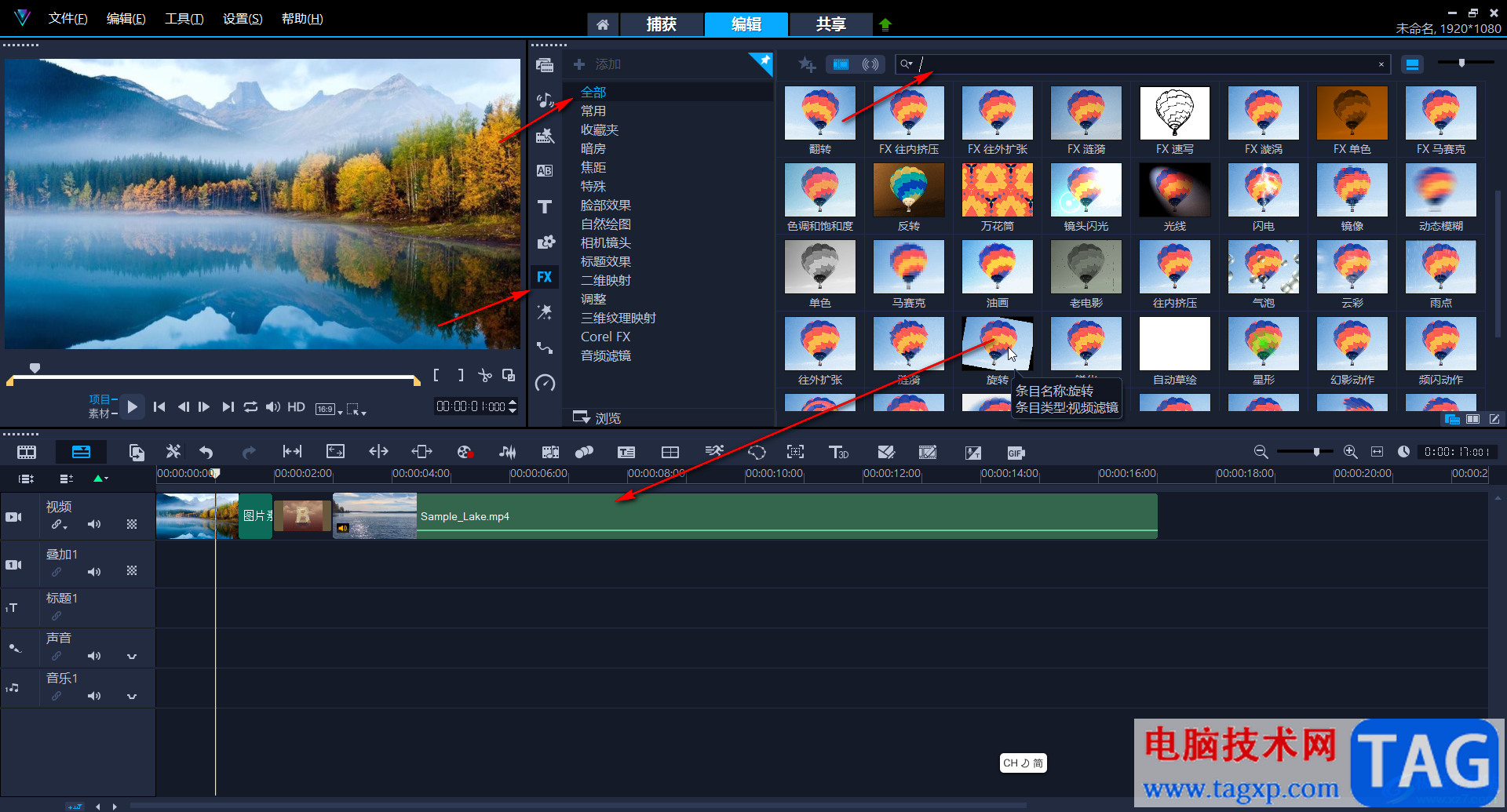Open the 工具(T) menu
Screen dimensions: 1507x812
[x=184, y=19]
